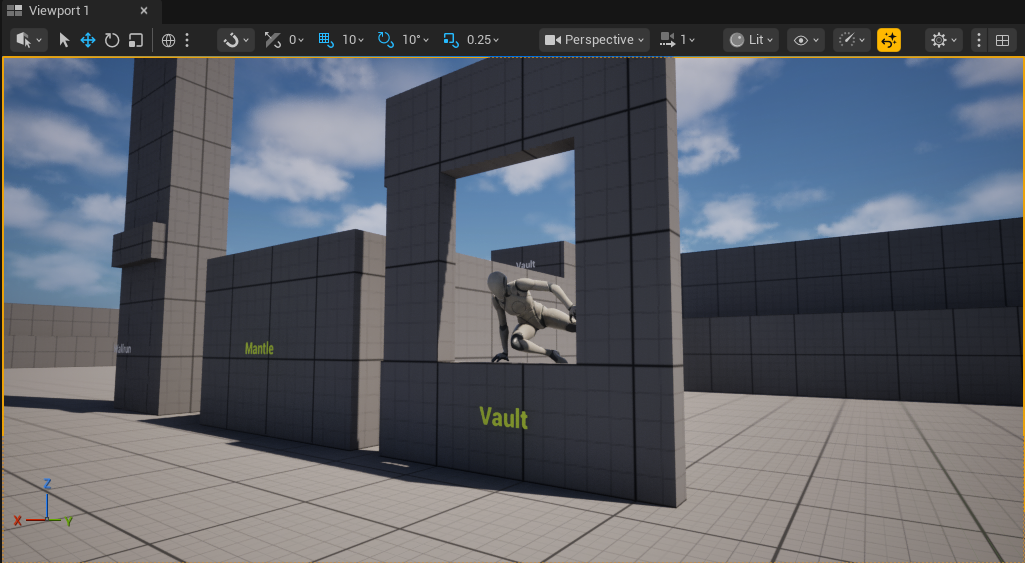Open surface snapping value 0 dropdown
The image size is (1025, 563).
click(x=296, y=40)
